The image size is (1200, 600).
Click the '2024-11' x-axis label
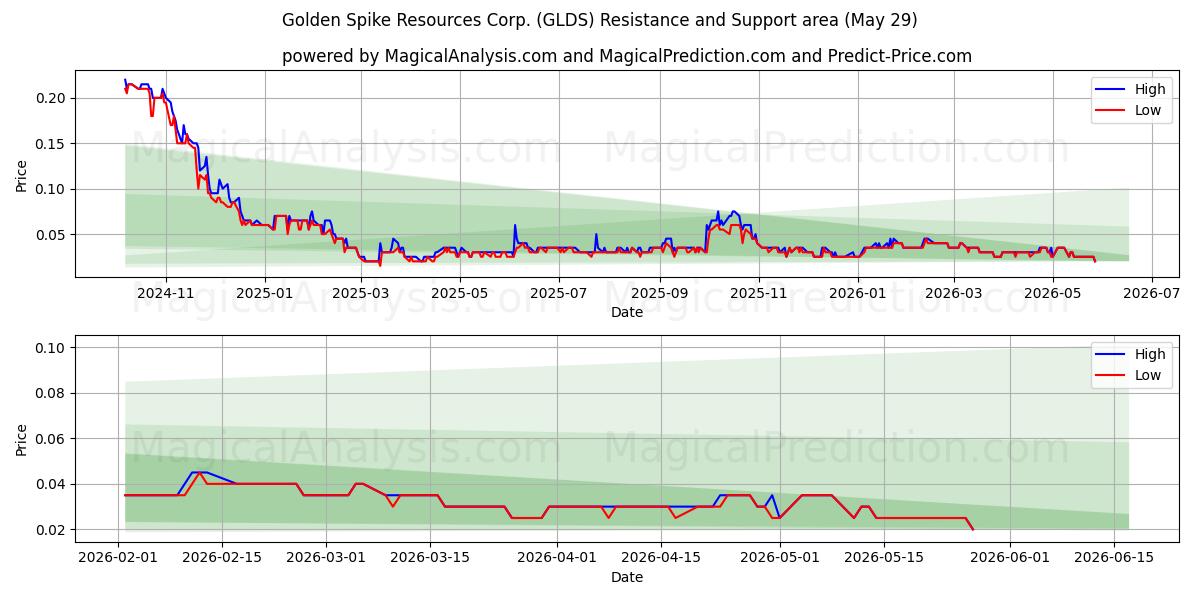[165, 294]
